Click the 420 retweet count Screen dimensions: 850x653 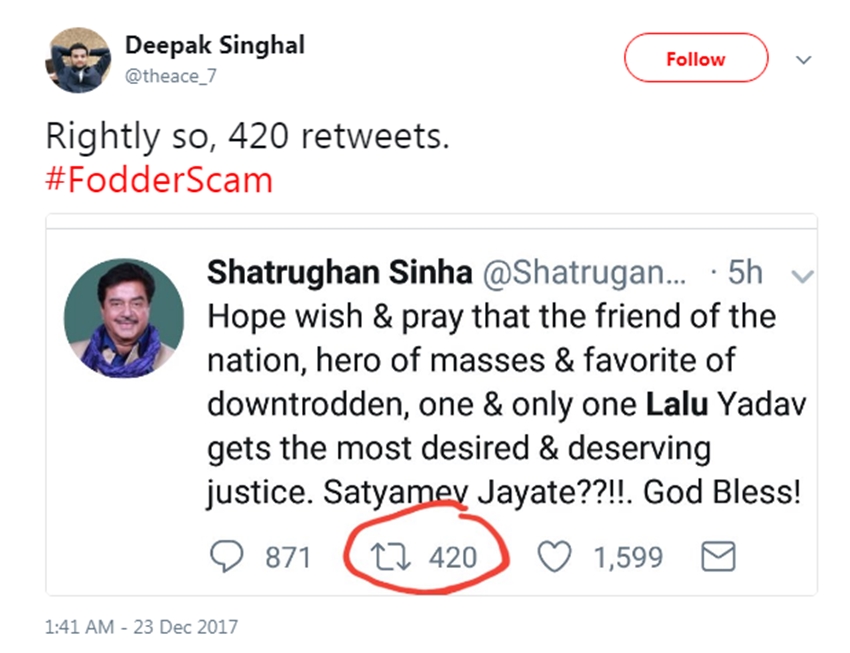453,557
